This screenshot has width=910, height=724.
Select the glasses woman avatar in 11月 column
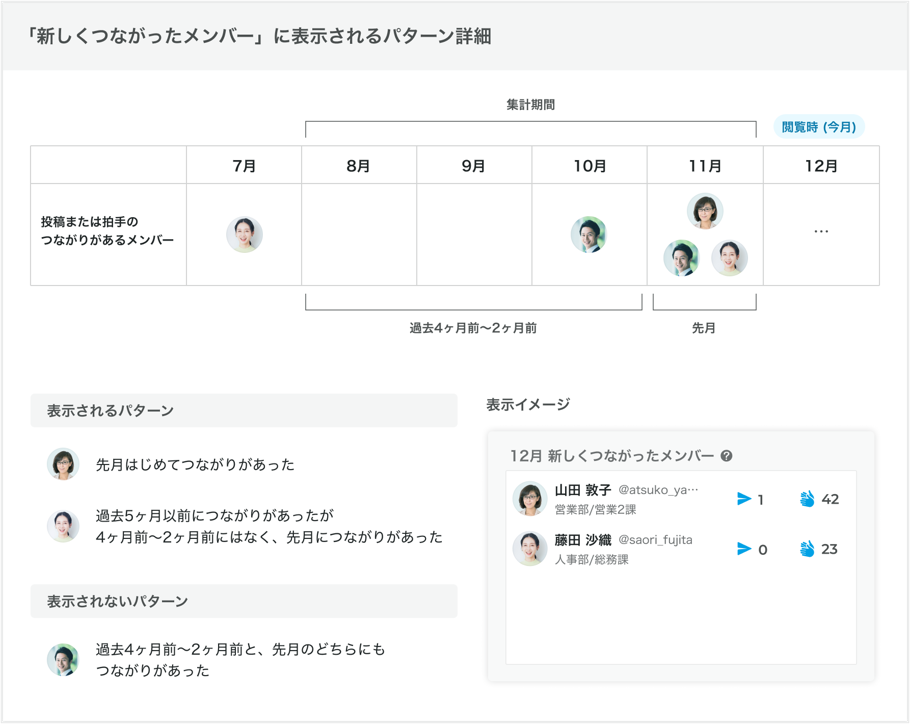pyautogui.click(x=705, y=211)
